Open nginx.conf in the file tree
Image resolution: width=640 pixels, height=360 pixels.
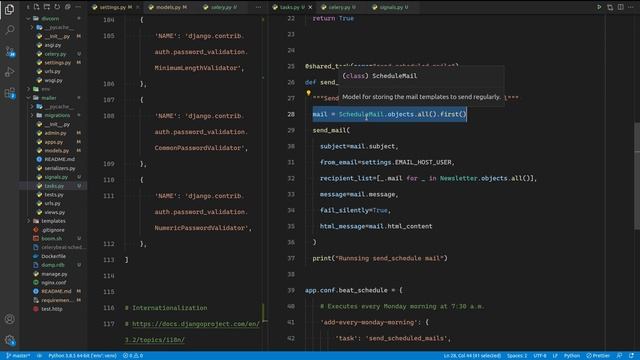pyautogui.click(x=53, y=282)
